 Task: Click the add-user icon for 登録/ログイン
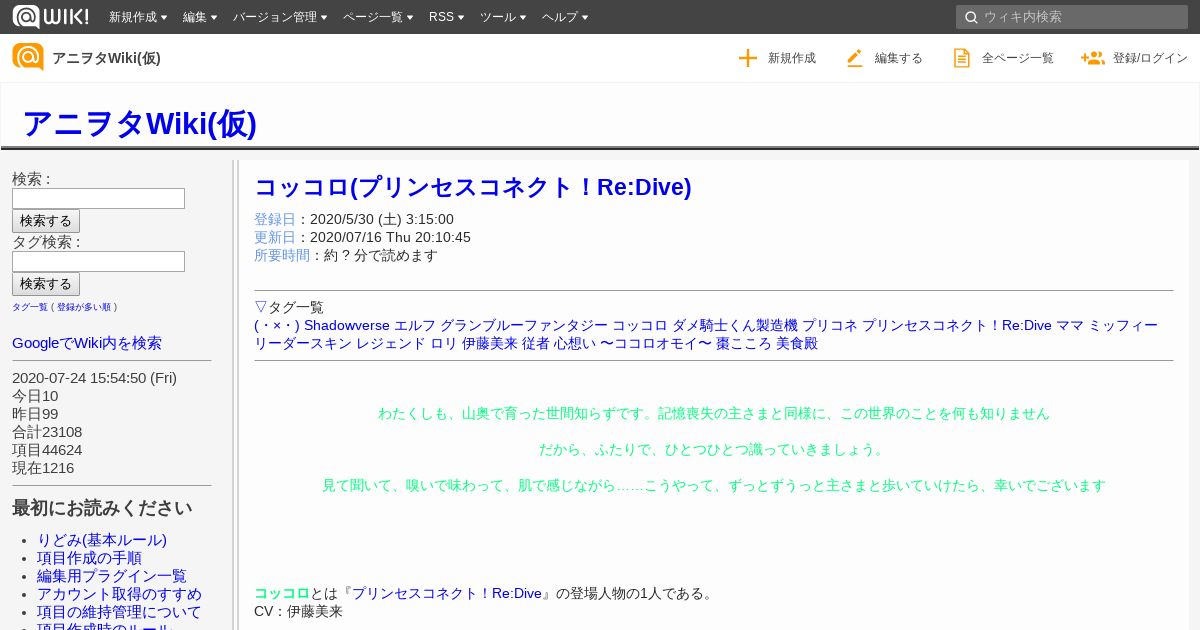[1092, 58]
